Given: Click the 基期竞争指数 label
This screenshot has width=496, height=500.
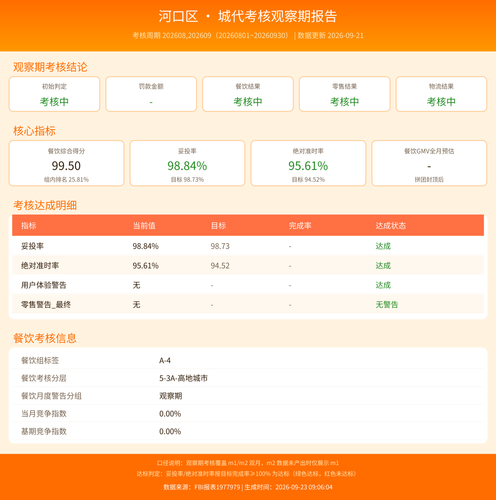Looking at the screenshot, I should 44,431.
